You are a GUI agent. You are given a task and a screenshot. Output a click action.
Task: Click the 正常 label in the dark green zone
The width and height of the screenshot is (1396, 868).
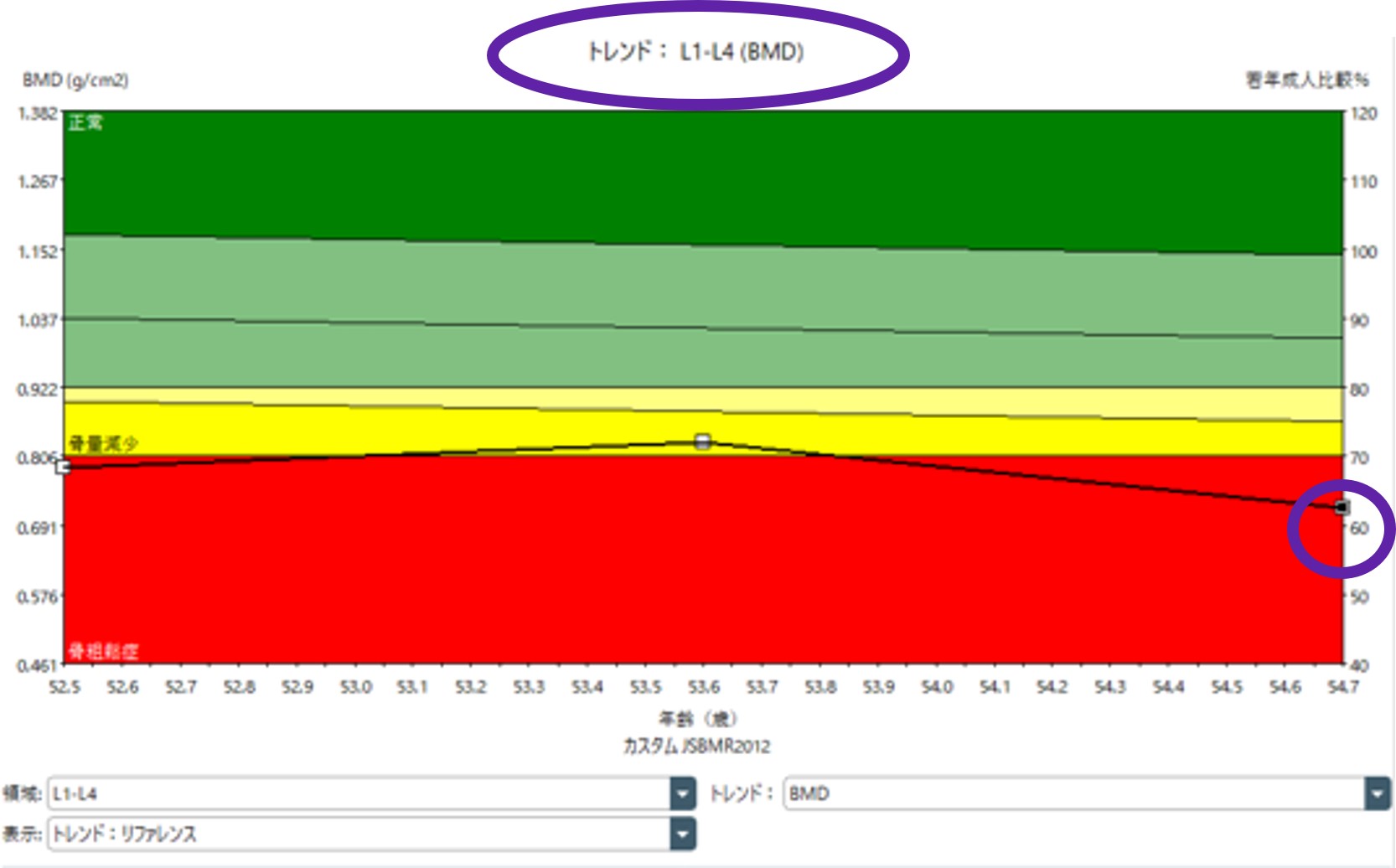85,123
